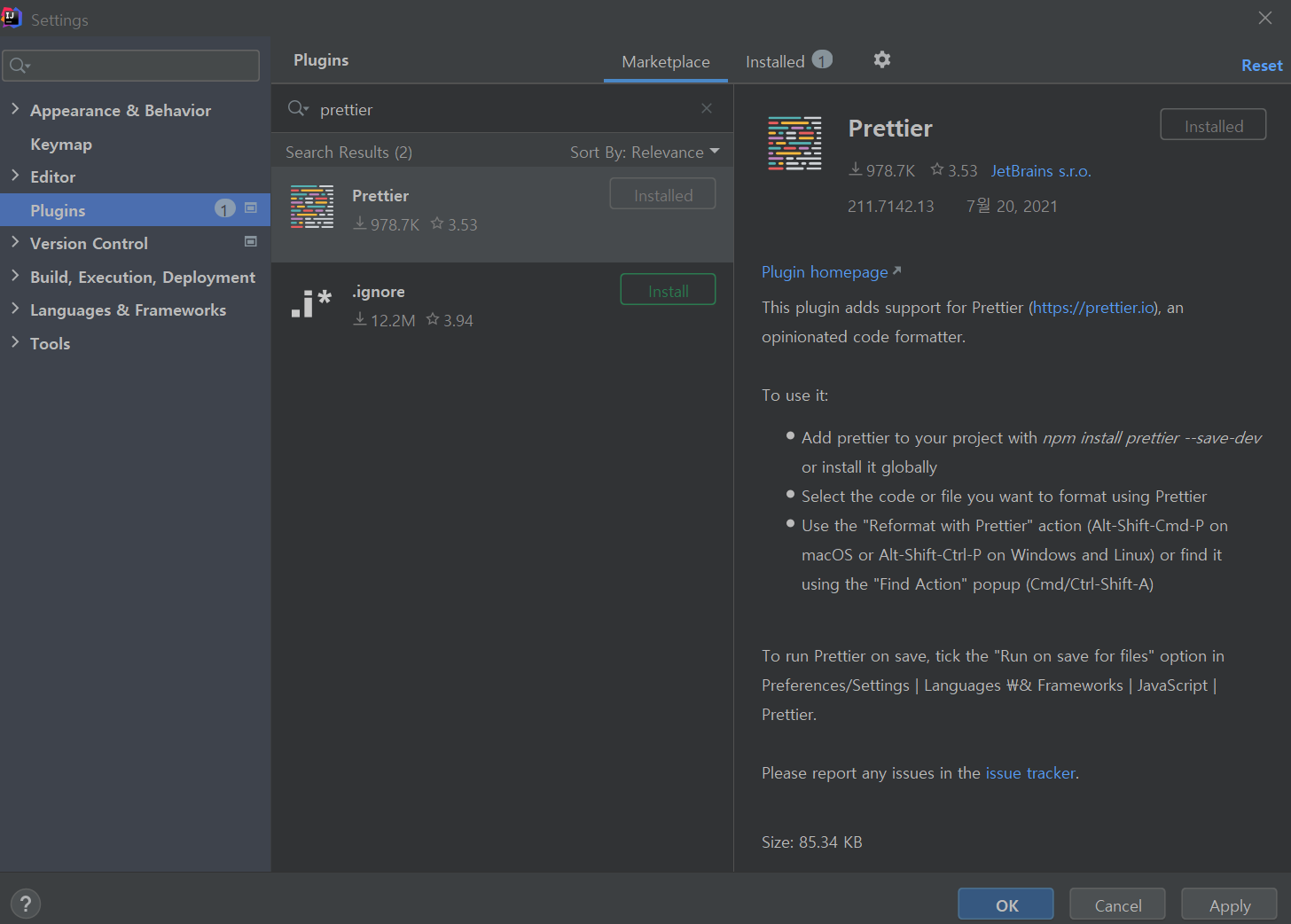Viewport: 1291px width, 924px height.
Task: Expand Build, Execution, Deployment section
Action: pos(15,276)
